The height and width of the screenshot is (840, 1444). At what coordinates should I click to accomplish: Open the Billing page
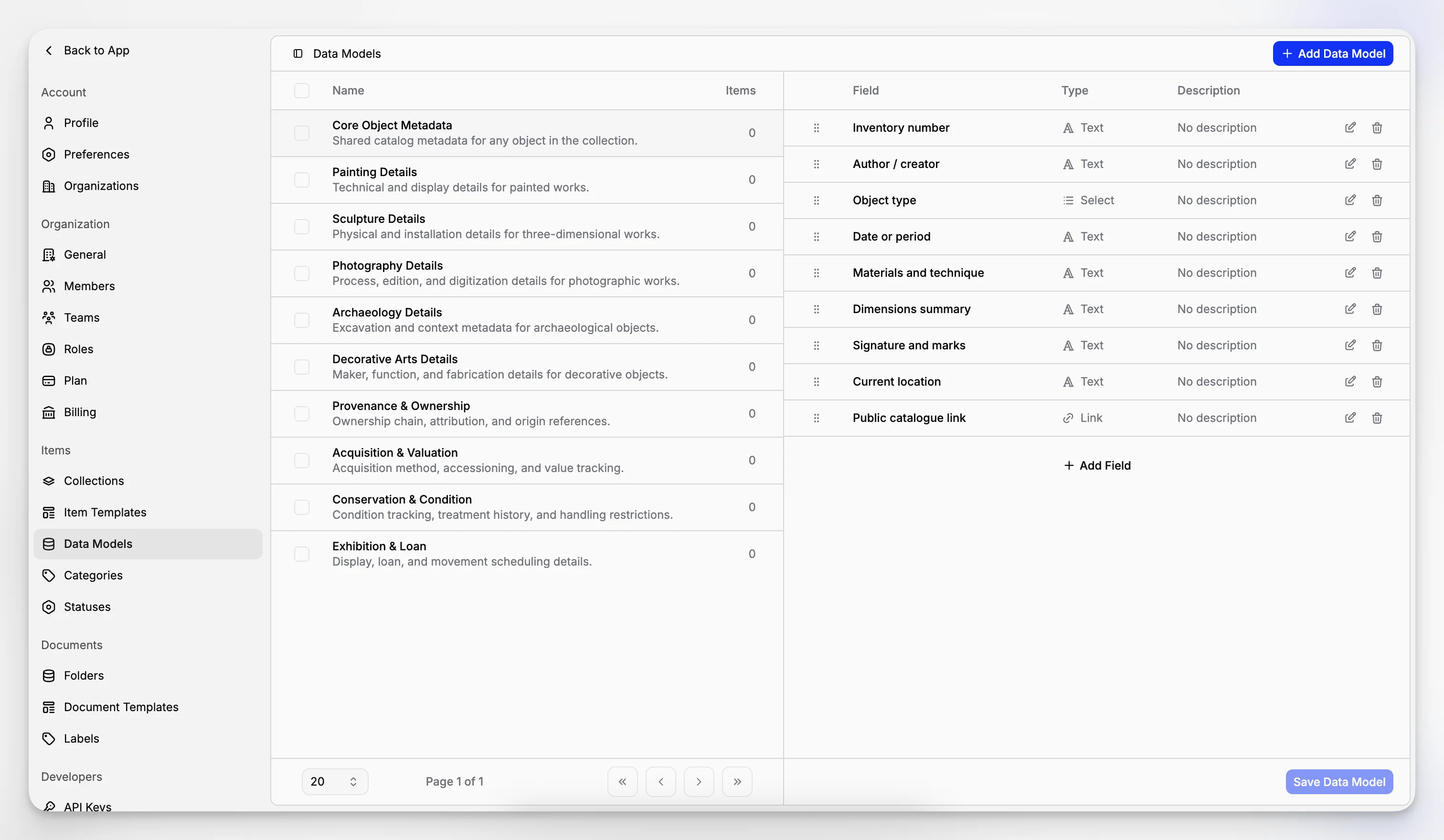coord(148,412)
